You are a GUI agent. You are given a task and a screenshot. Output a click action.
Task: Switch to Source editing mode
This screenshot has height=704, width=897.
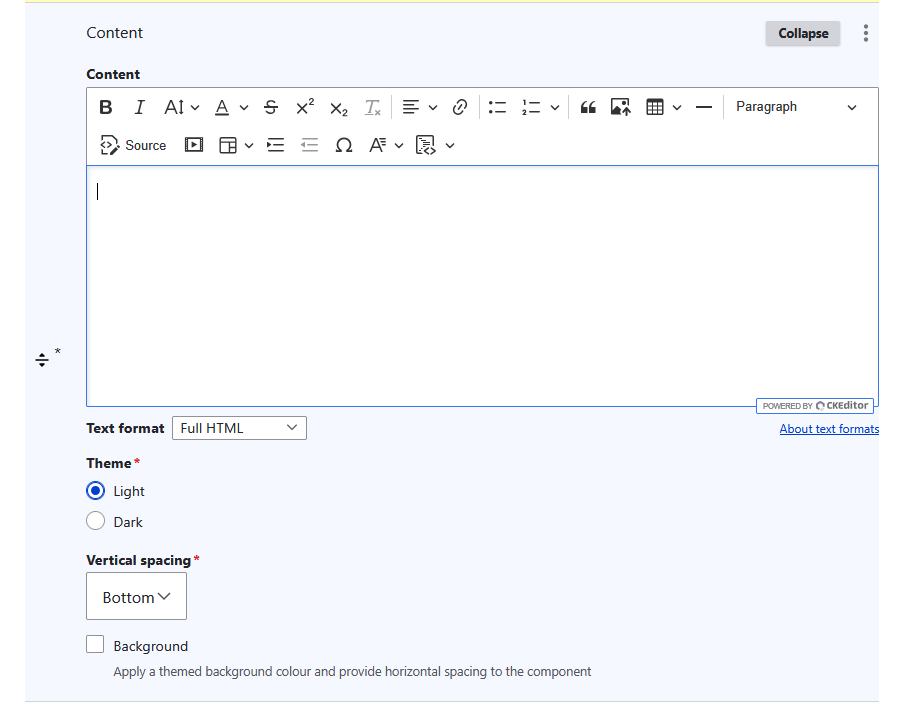[133, 145]
